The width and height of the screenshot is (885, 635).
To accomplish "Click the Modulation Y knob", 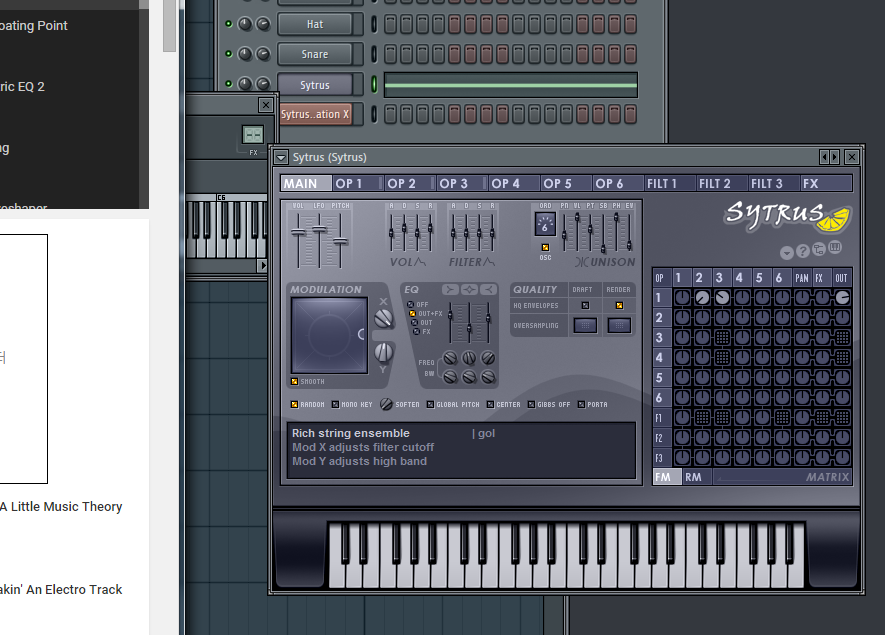I will 384,352.
